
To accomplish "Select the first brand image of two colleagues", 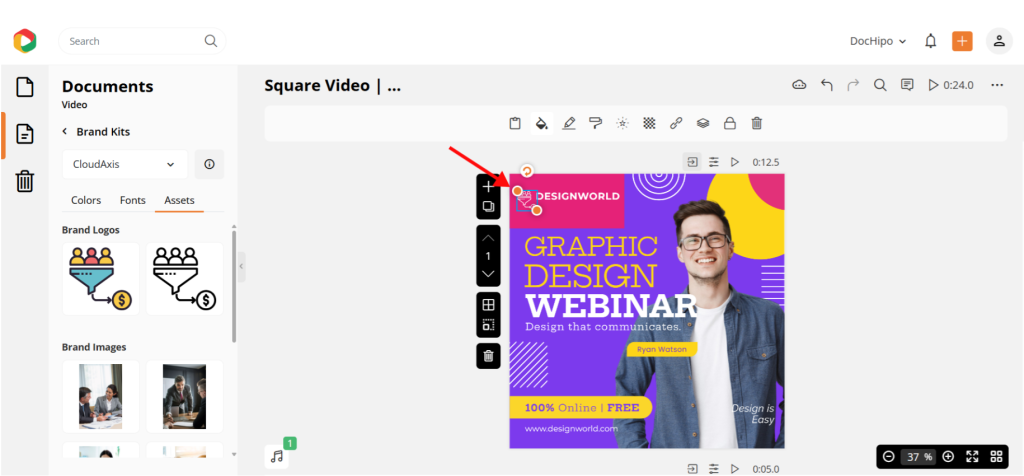I will point(101,396).
